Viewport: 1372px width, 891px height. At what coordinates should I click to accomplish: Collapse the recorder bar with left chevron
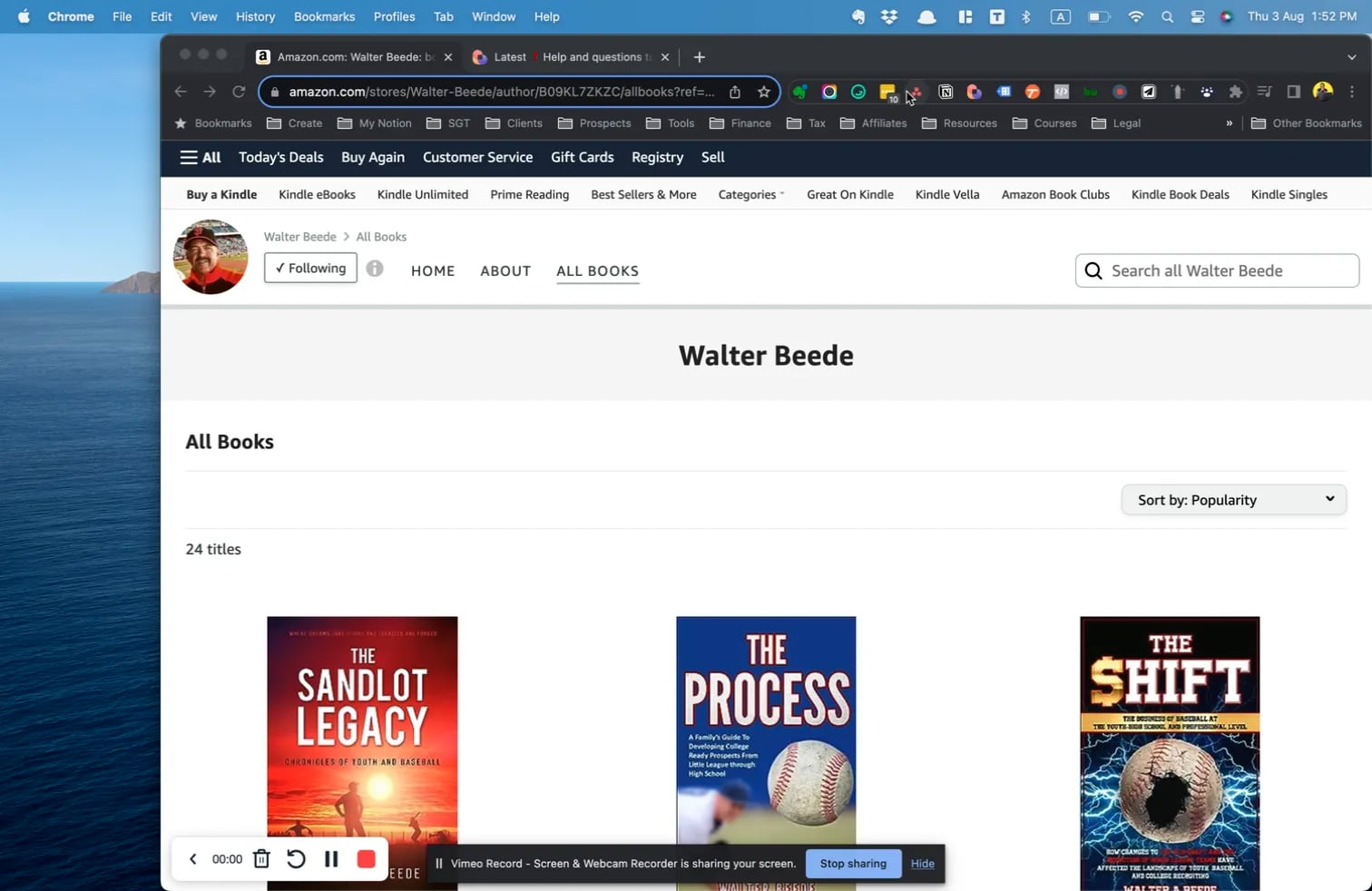tap(192, 859)
